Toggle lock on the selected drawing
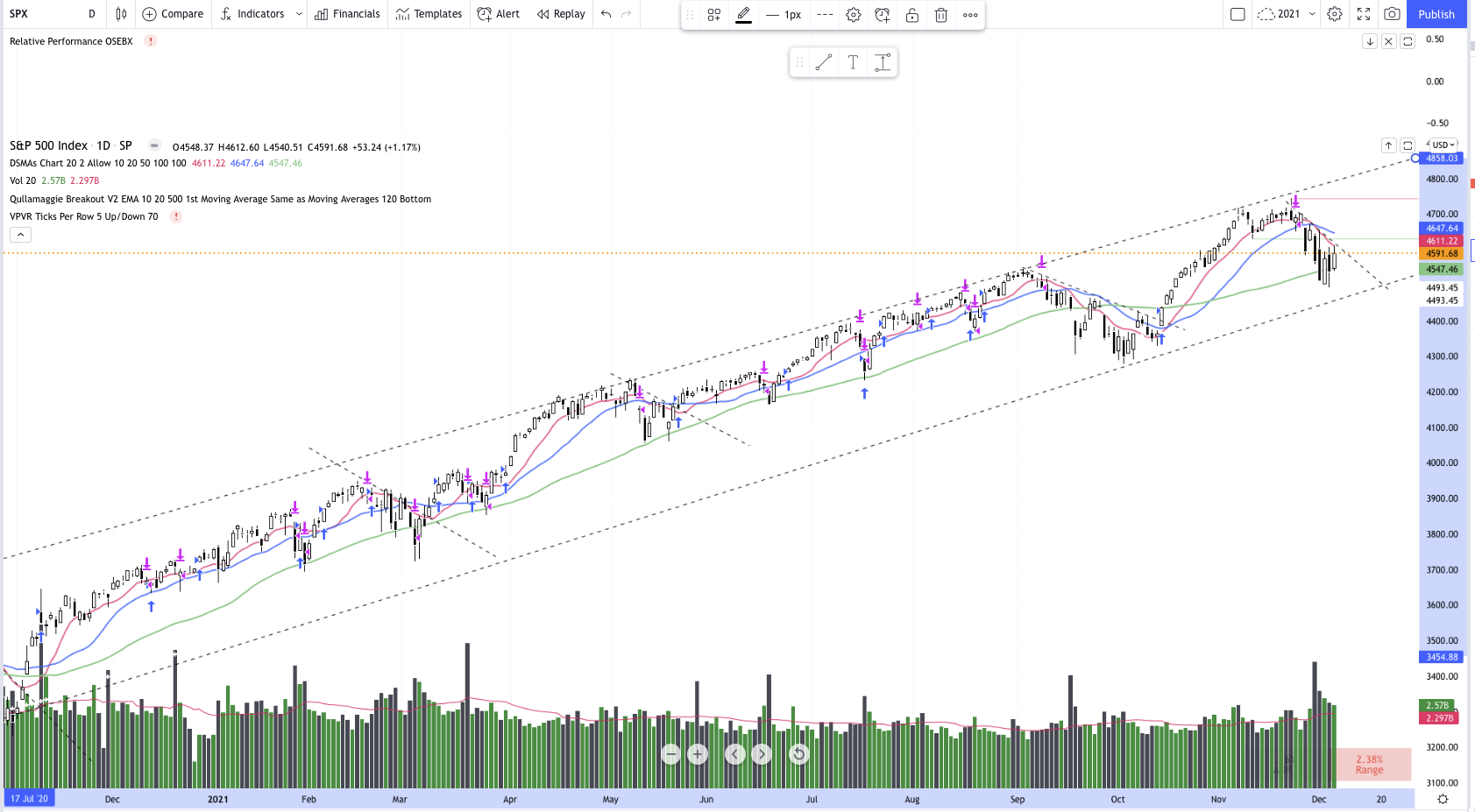This screenshot has width=1475, height=812. (911, 15)
